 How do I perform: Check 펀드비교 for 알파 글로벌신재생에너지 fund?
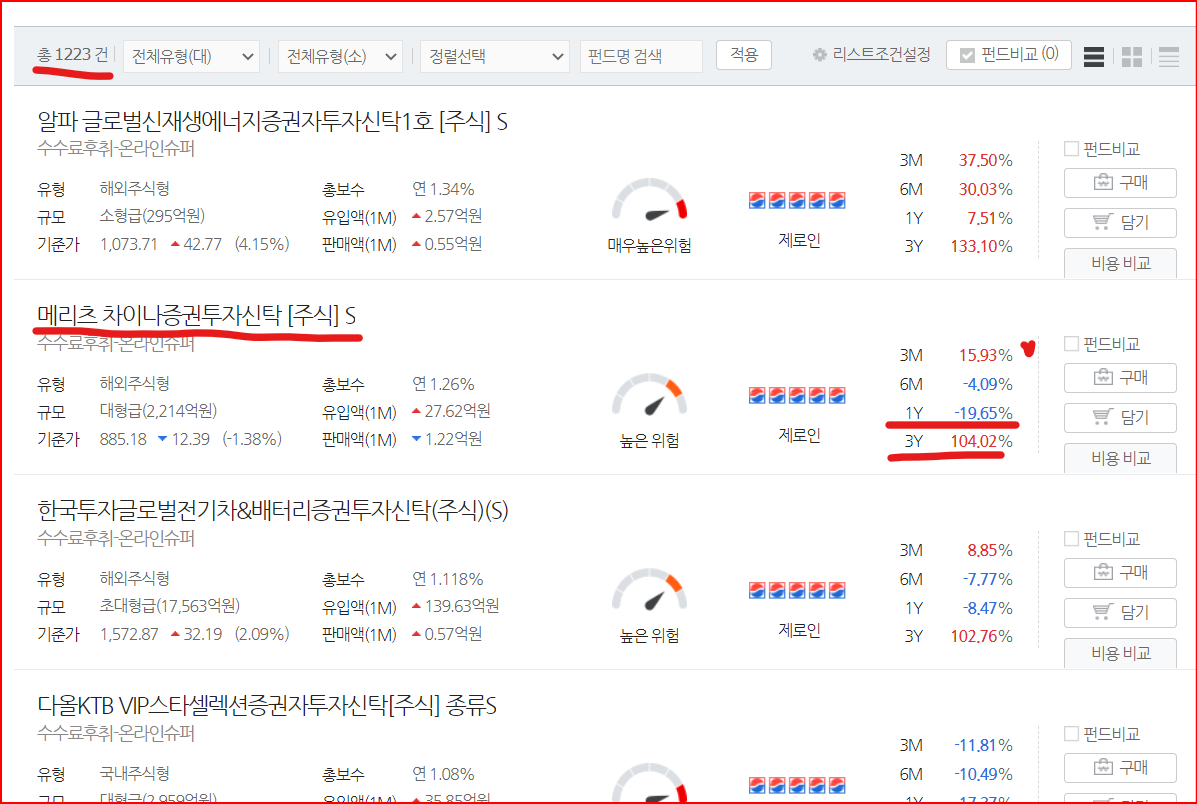(x=1071, y=149)
